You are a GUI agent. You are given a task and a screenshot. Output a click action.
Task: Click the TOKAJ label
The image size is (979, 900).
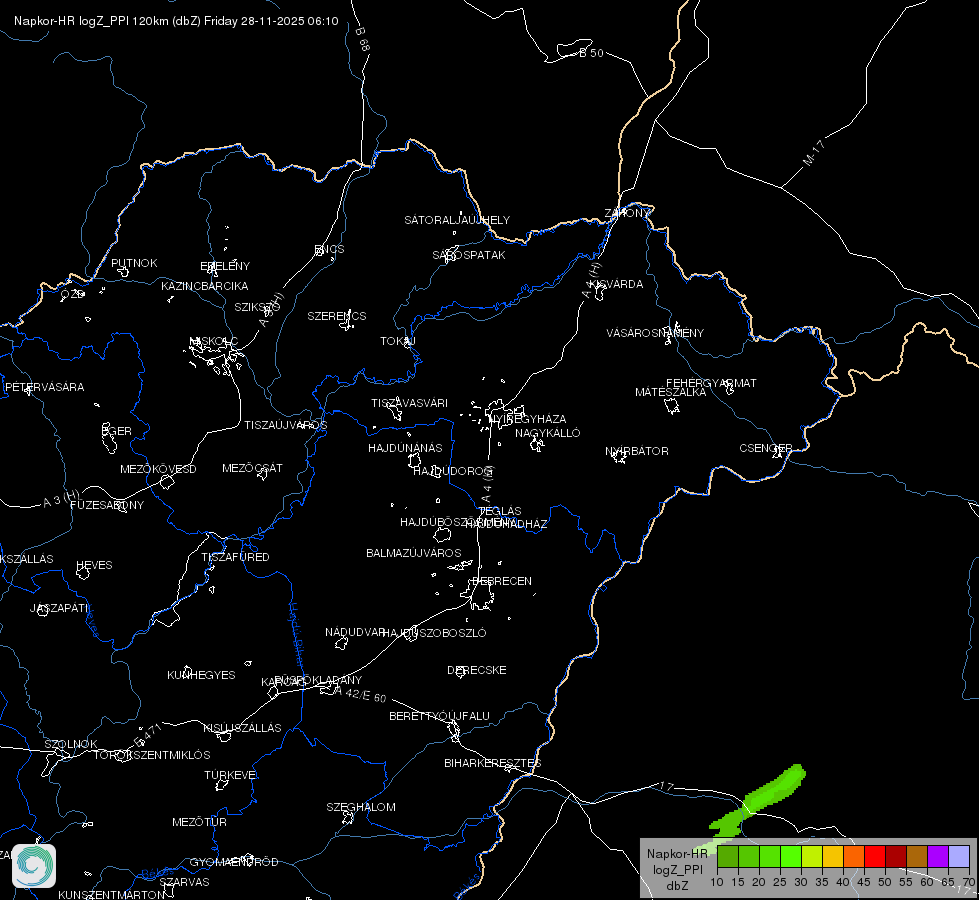tap(398, 341)
